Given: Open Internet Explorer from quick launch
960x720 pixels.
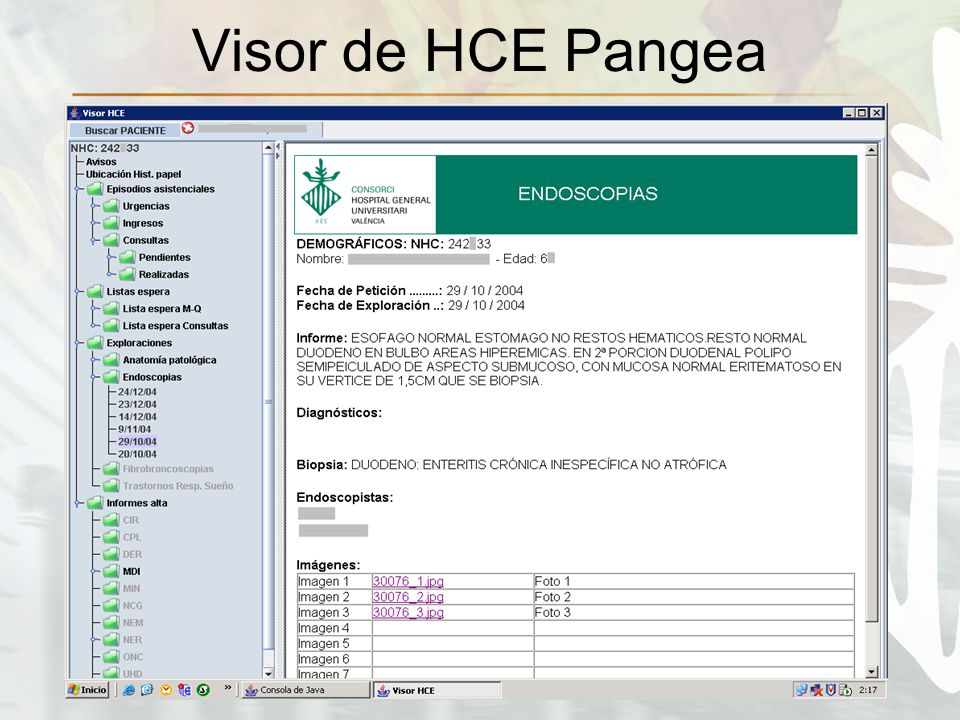Looking at the screenshot, I should (x=129, y=690).
